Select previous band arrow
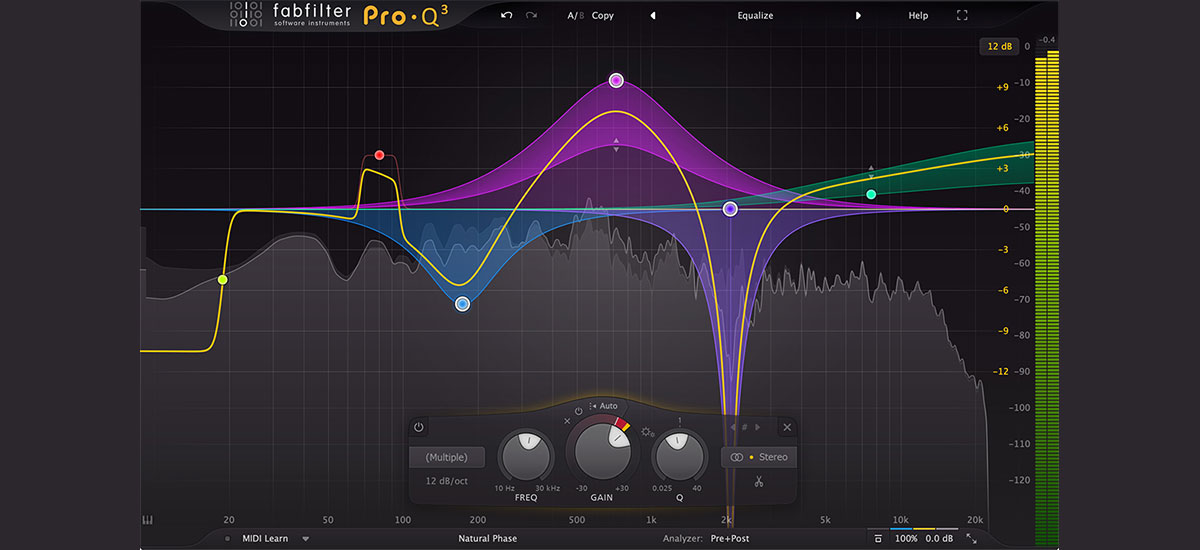 (732, 427)
